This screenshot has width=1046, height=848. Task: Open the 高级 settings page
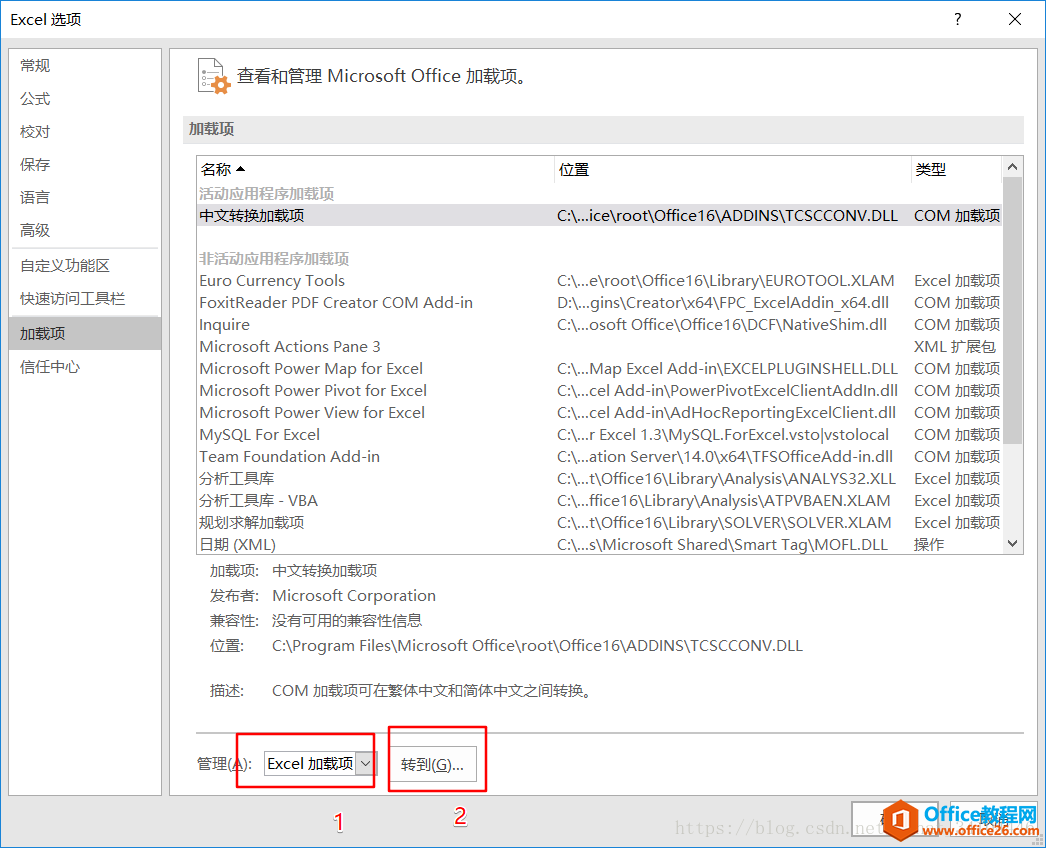pos(35,229)
